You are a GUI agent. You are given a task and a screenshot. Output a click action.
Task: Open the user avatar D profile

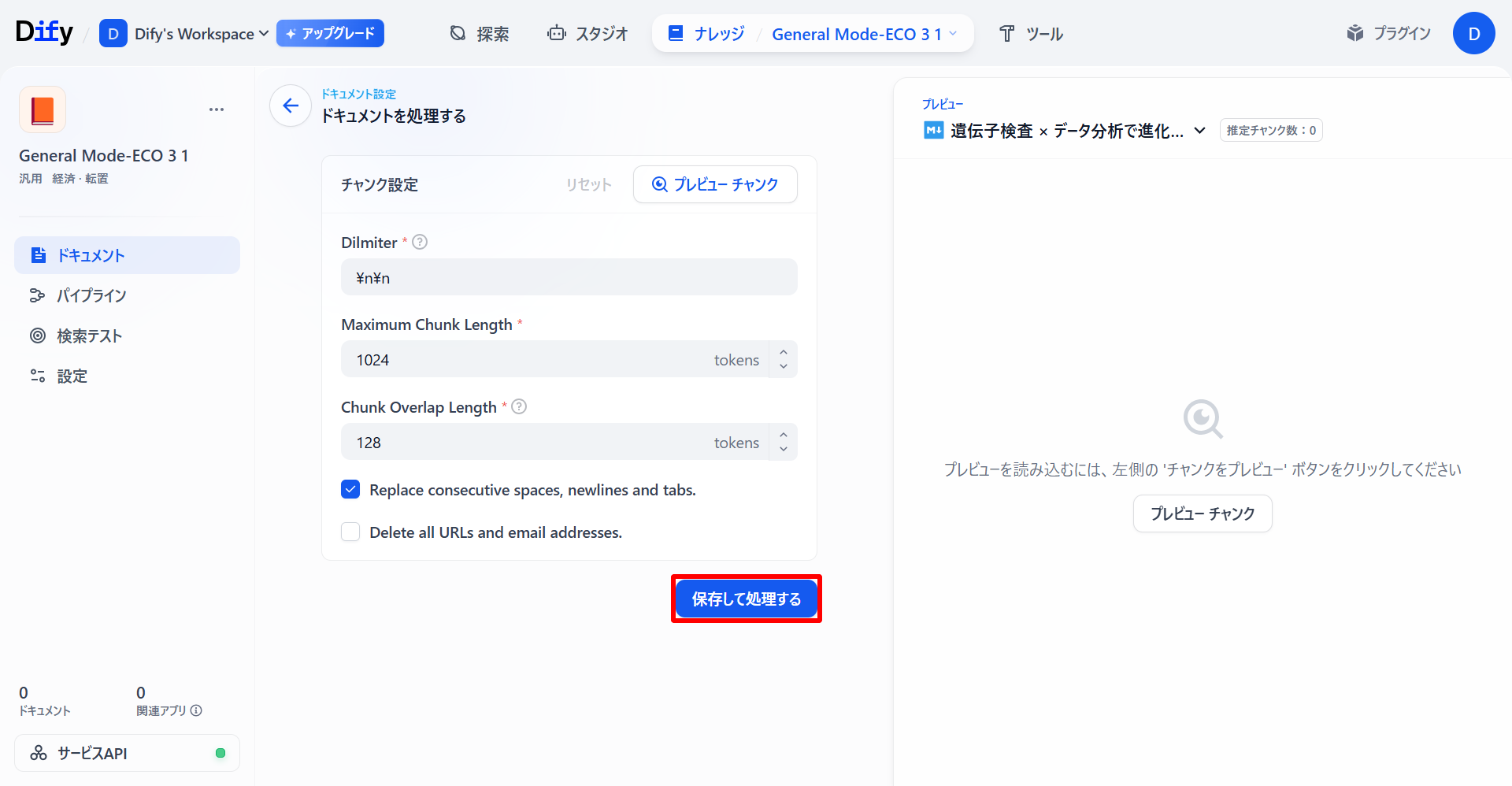click(x=1473, y=34)
